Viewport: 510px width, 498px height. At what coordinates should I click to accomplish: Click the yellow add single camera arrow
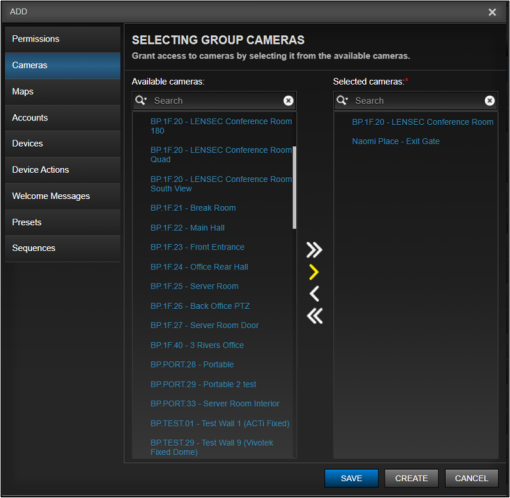(314, 272)
